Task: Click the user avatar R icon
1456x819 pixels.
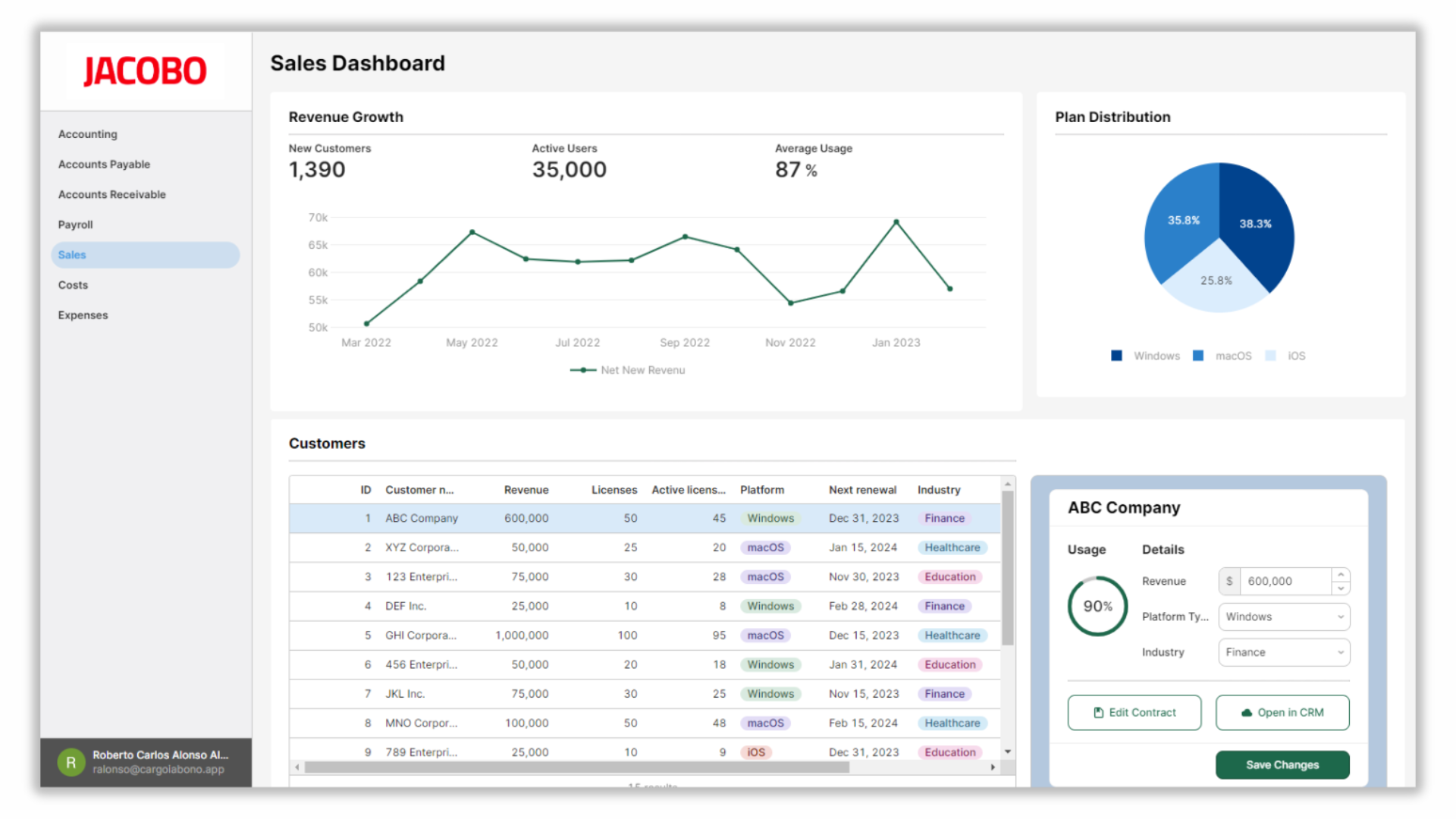Action: (x=71, y=762)
